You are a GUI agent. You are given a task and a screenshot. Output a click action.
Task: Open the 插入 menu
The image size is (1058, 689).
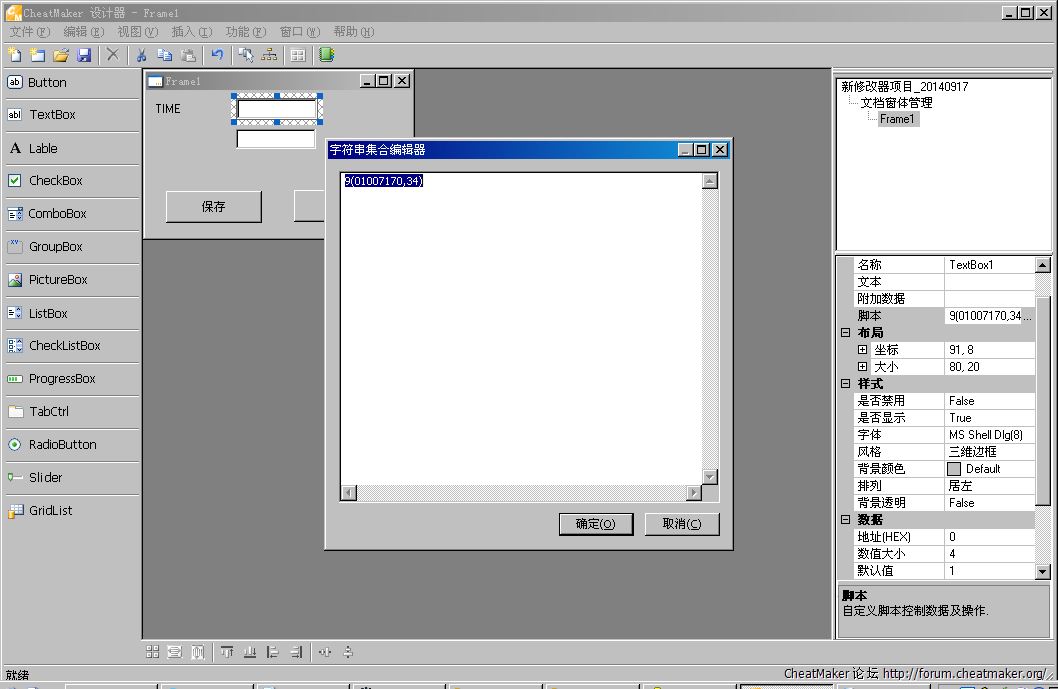point(191,32)
